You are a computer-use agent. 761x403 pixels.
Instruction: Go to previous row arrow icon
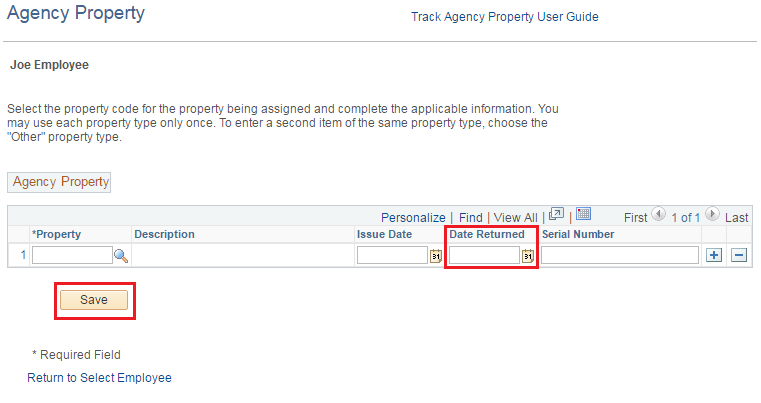coord(658,215)
